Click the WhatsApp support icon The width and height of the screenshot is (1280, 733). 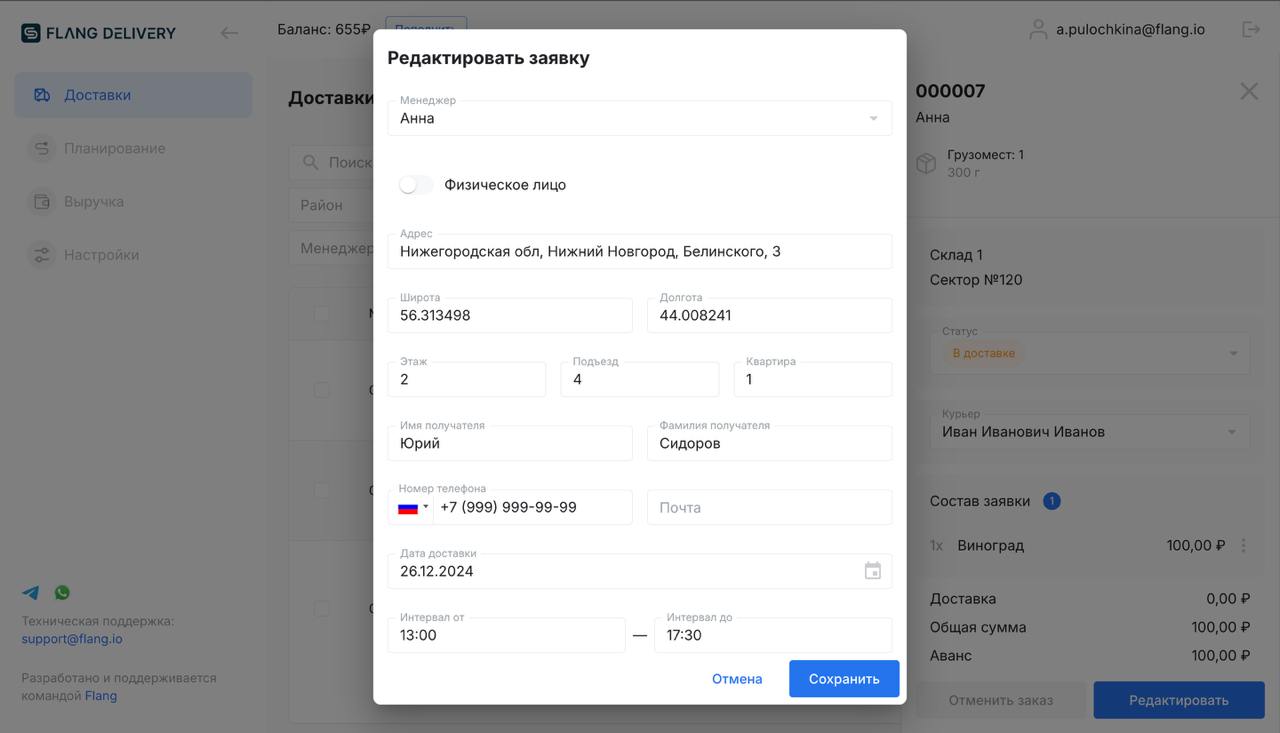click(62, 593)
